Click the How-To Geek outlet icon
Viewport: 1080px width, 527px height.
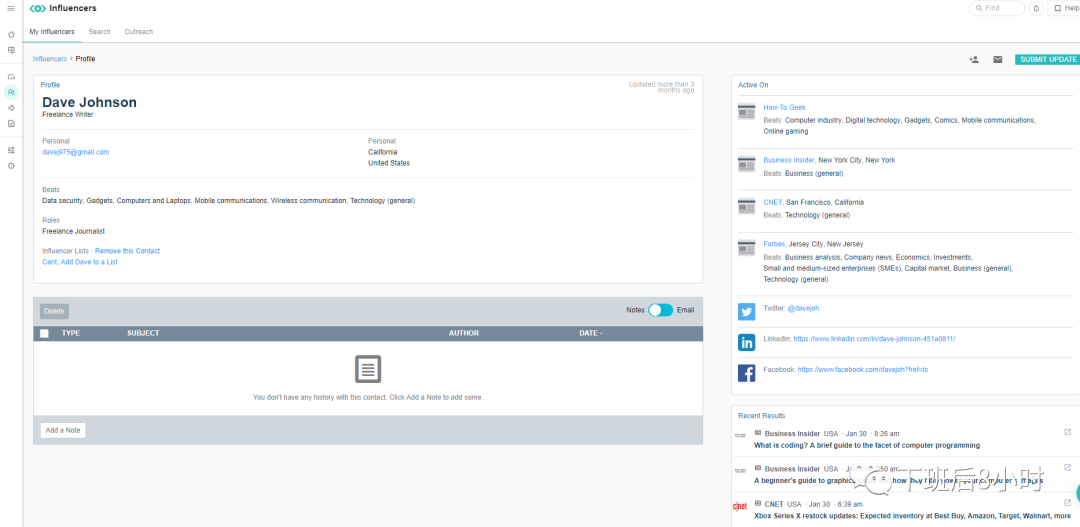747,112
